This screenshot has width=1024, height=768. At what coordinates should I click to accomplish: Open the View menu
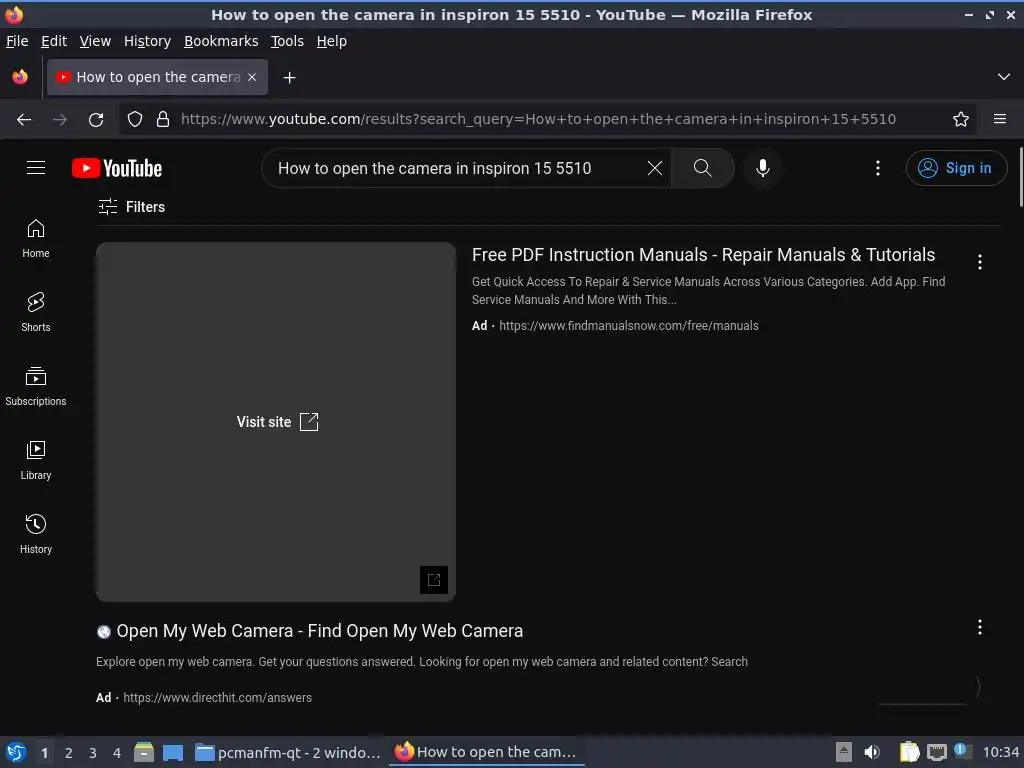pyautogui.click(x=95, y=41)
